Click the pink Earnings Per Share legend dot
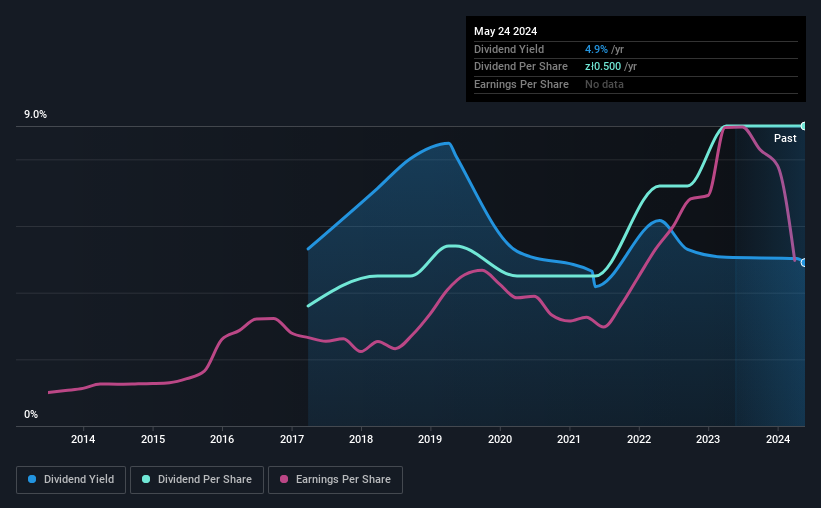 284,479
